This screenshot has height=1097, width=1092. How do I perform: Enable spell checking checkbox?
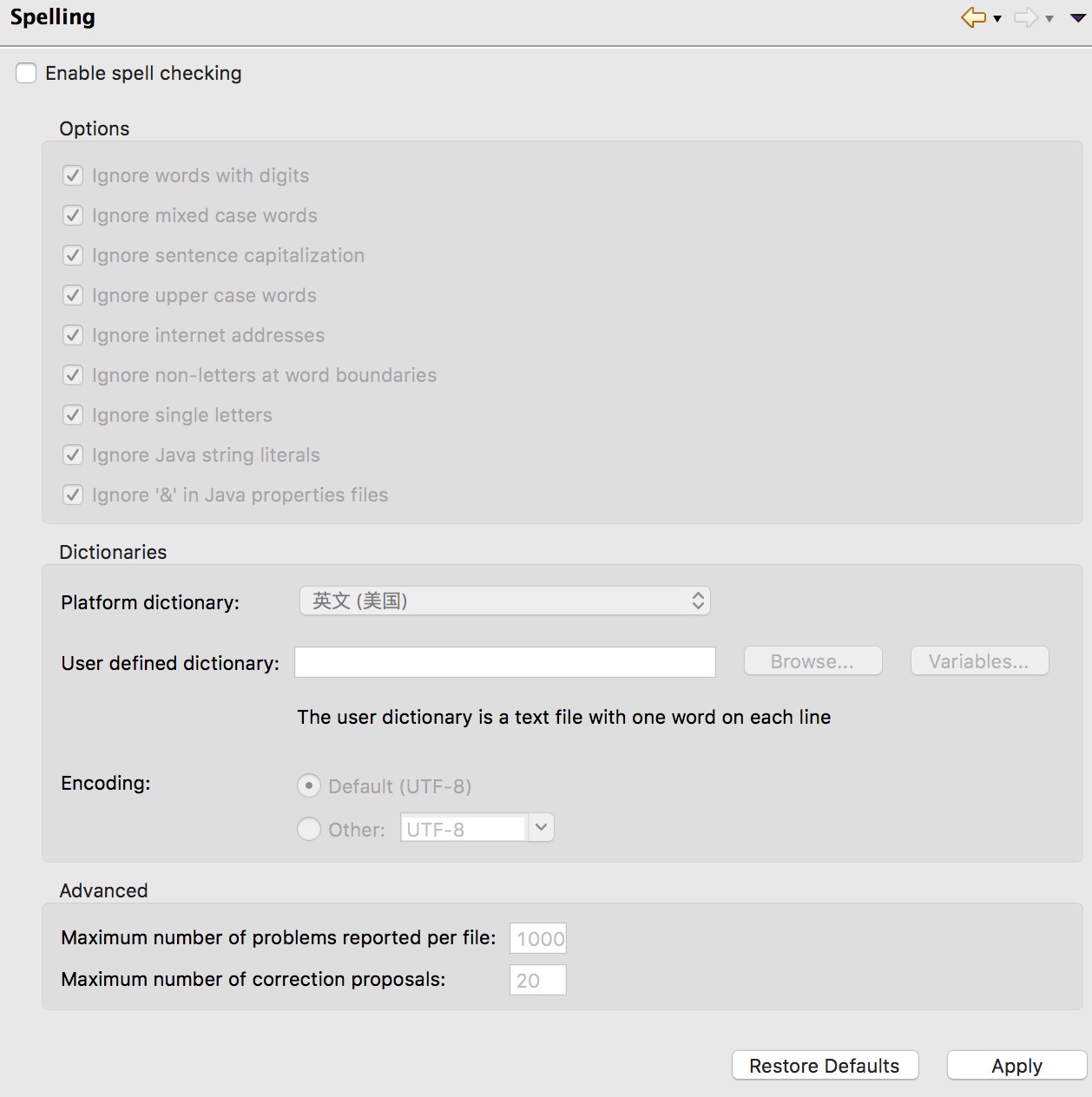click(x=26, y=73)
